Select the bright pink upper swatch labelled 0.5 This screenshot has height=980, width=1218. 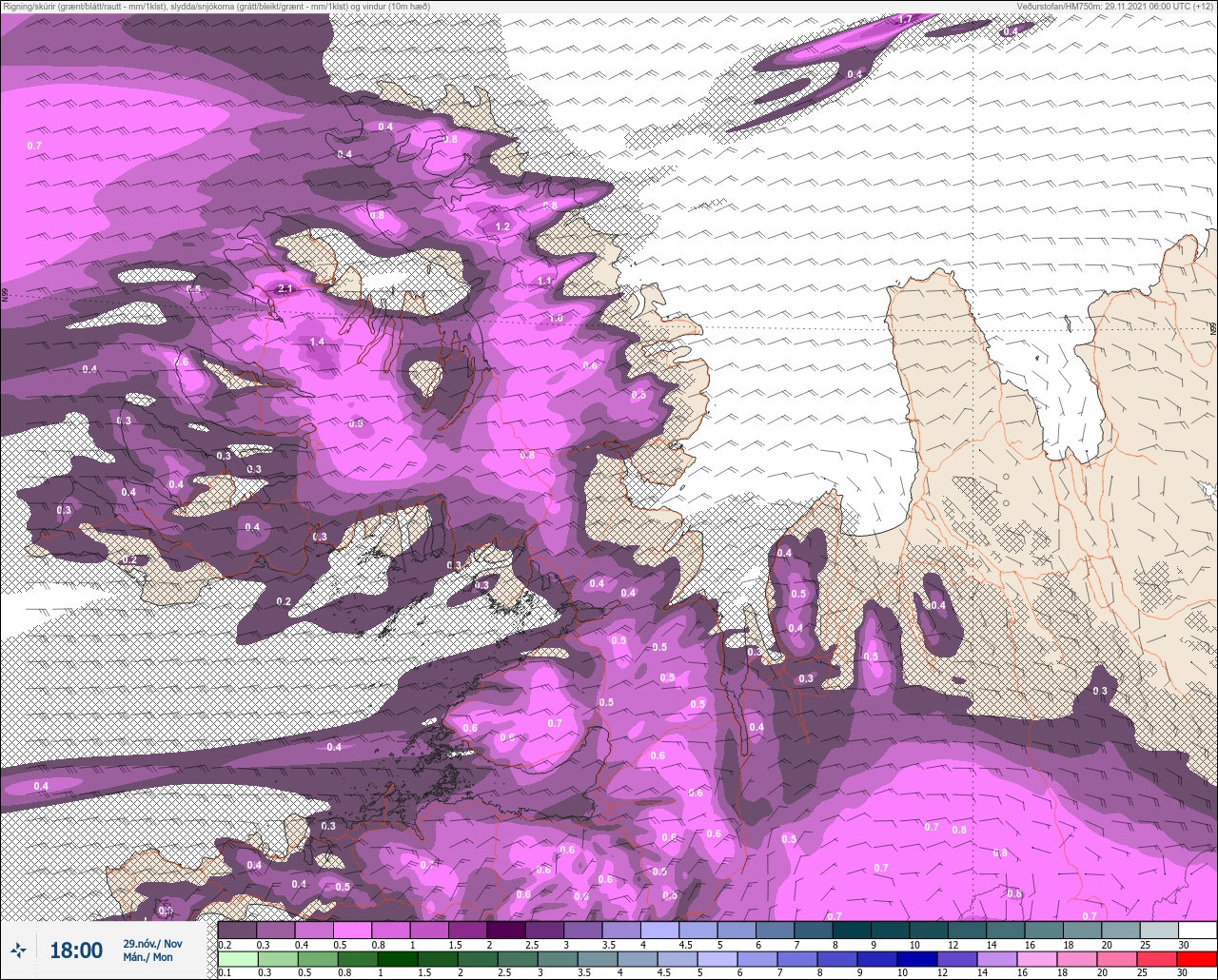[352, 930]
